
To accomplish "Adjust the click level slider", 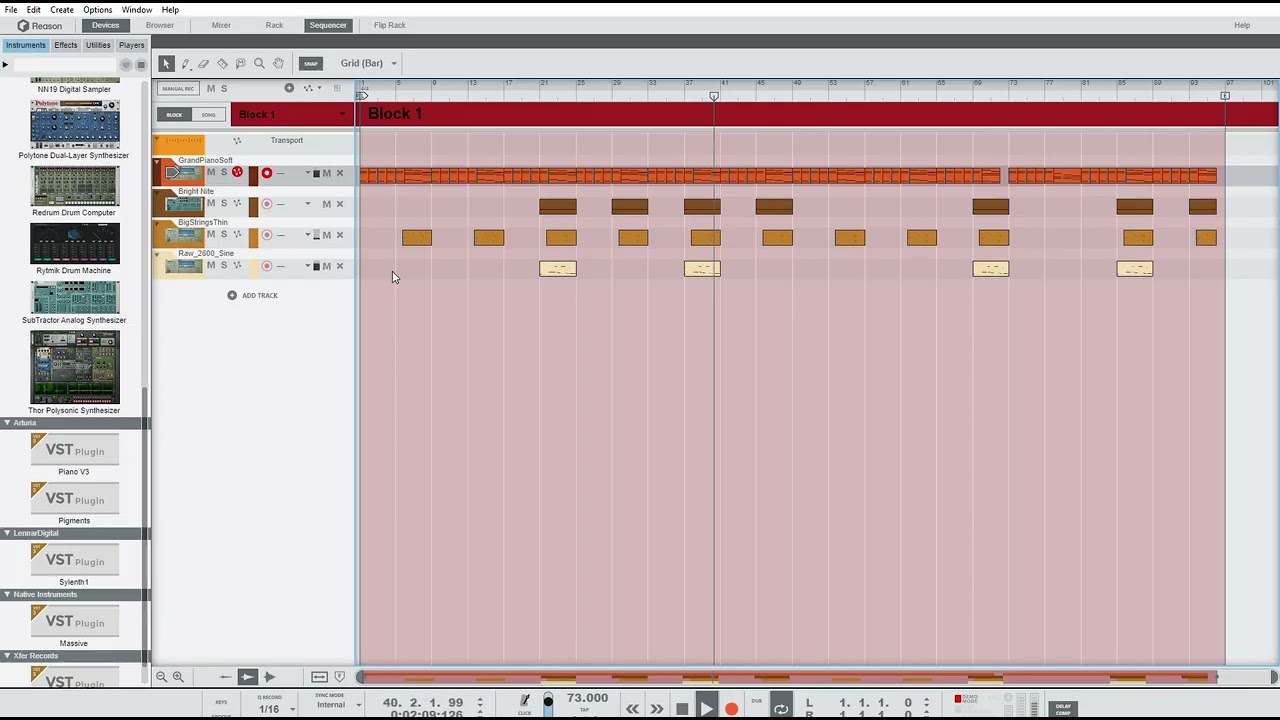I will (548, 704).
